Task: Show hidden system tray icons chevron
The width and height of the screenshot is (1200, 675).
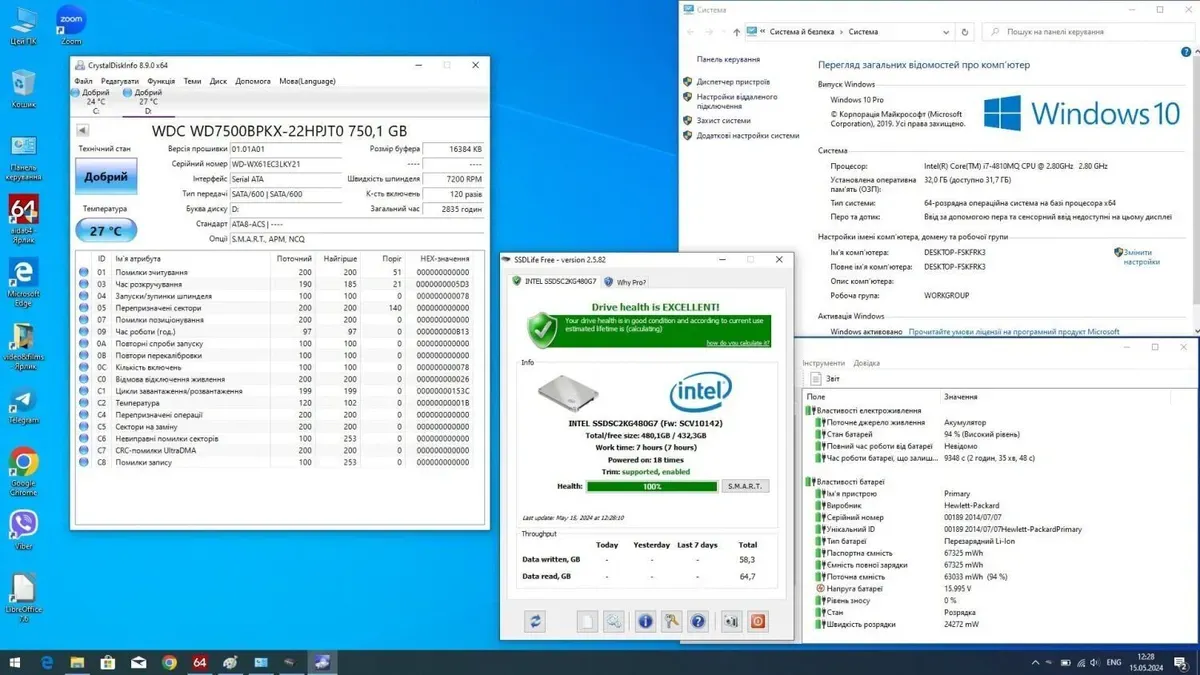Action: tap(1033, 662)
